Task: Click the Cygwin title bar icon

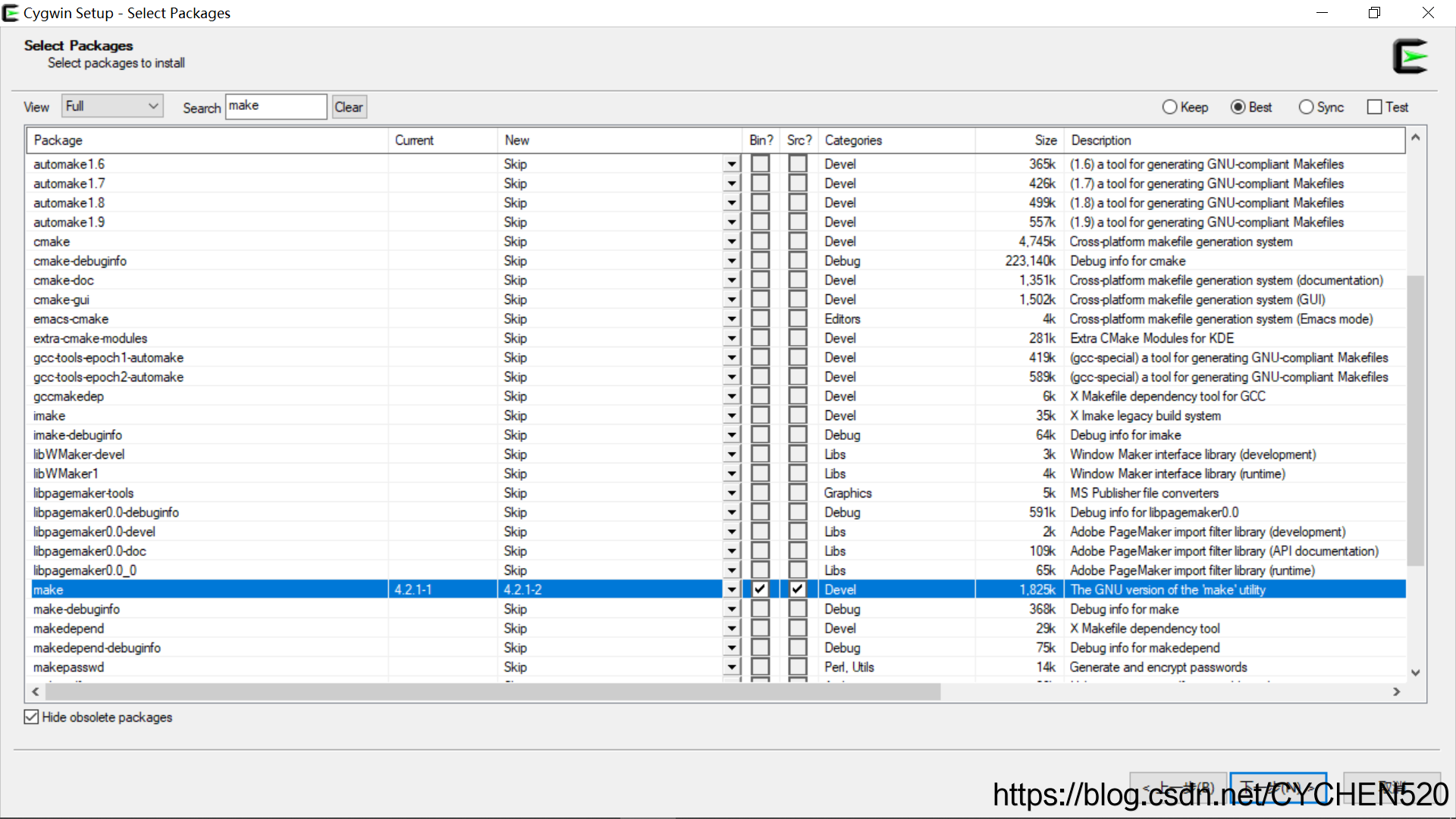Action: point(11,13)
